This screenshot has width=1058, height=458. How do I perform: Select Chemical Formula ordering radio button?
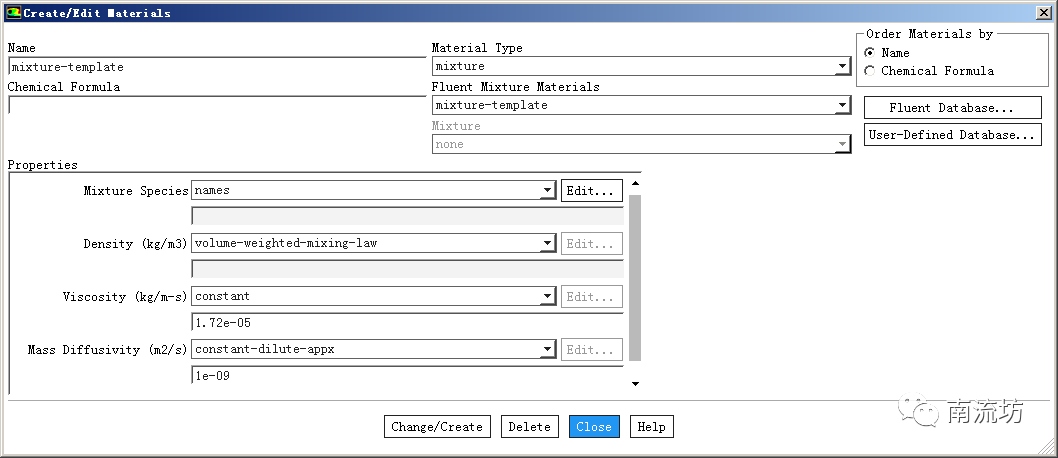tap(870, 71)
